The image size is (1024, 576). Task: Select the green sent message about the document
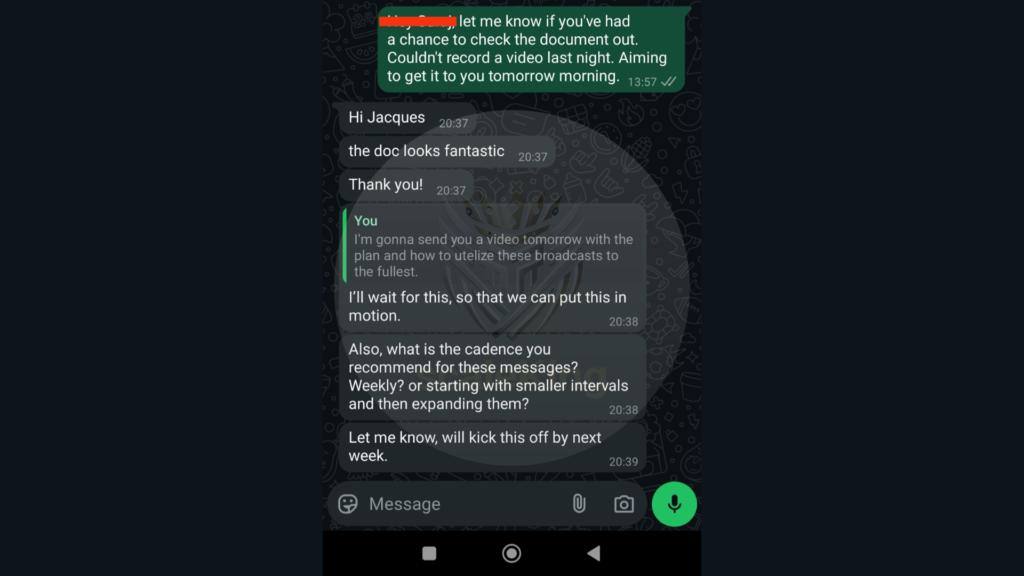click(x=531, y=49)
